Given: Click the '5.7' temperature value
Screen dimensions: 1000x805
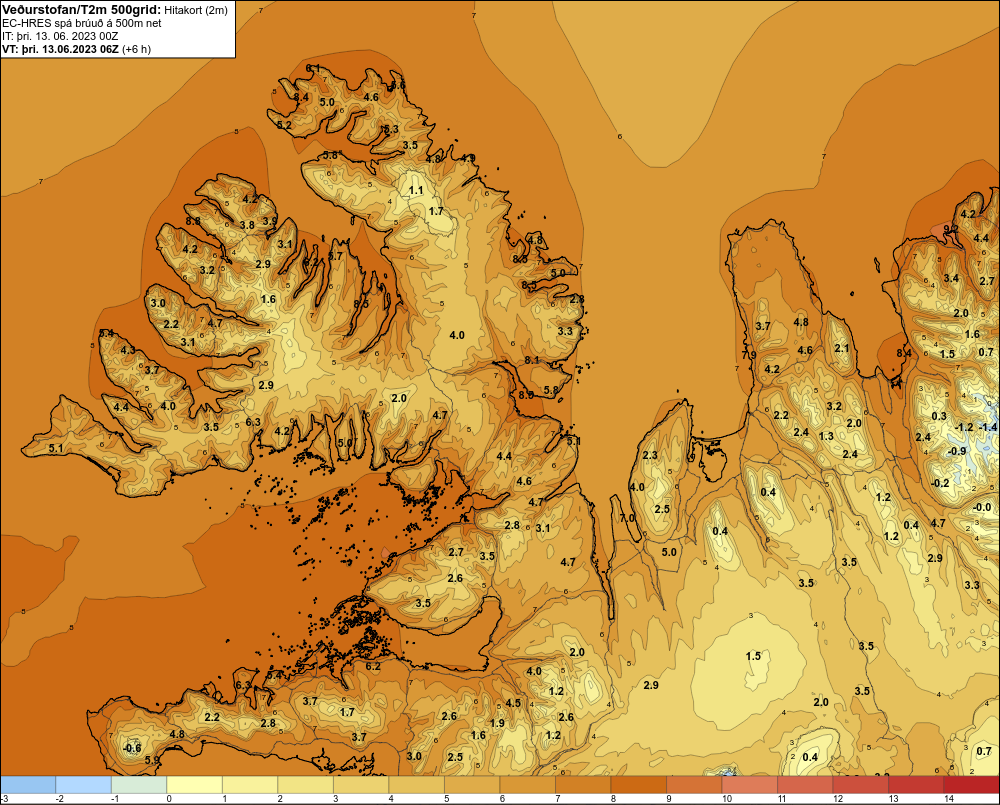Looking at the screenshot, I should (335, 256).
